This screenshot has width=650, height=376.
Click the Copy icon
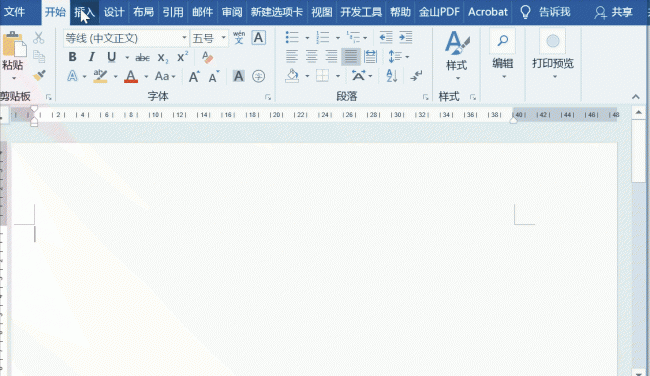(39, 56)
